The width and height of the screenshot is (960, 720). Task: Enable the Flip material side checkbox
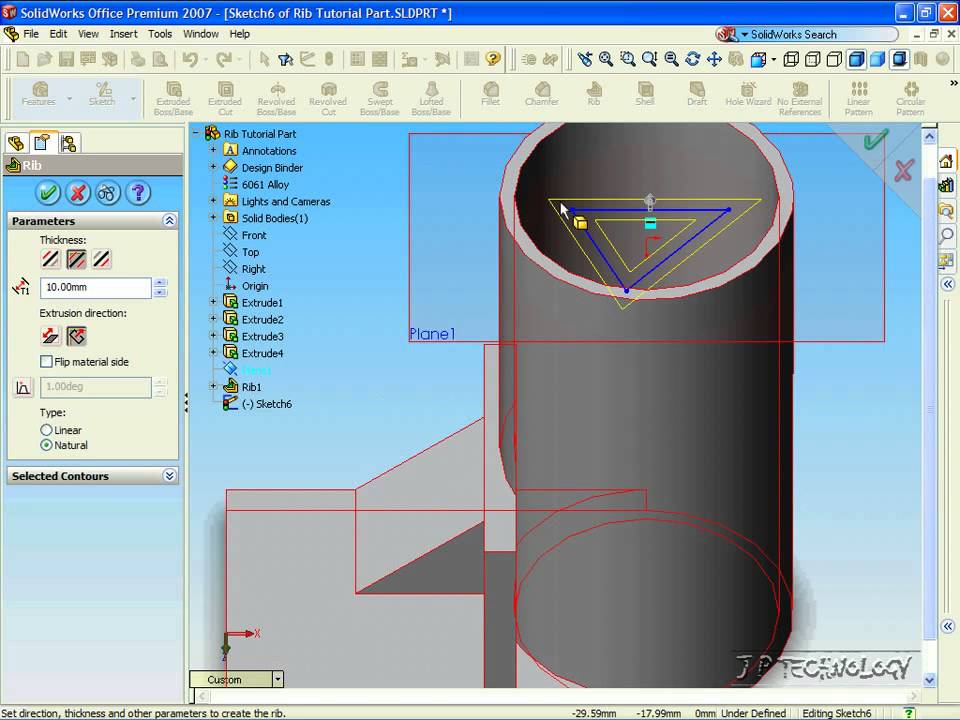[x=46, y=362]
